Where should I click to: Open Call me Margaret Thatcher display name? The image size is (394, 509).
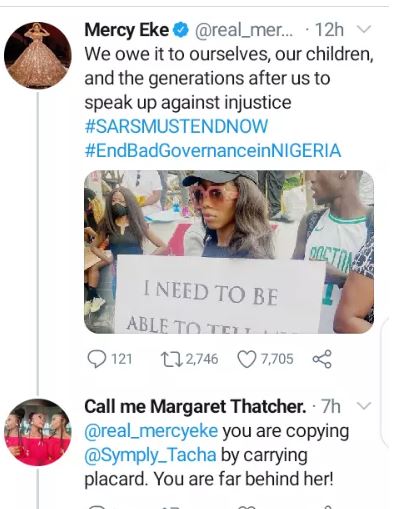[x=195, y=407]
